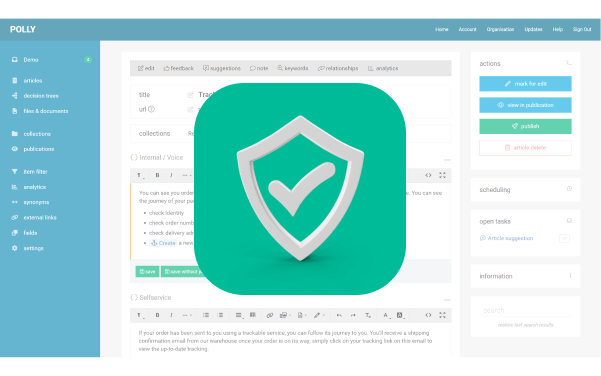Image resolution: width=601 pixels, height=376 pixels.
Task: Open code view in Selfservice editor
Action: click(x=428, y=315)
